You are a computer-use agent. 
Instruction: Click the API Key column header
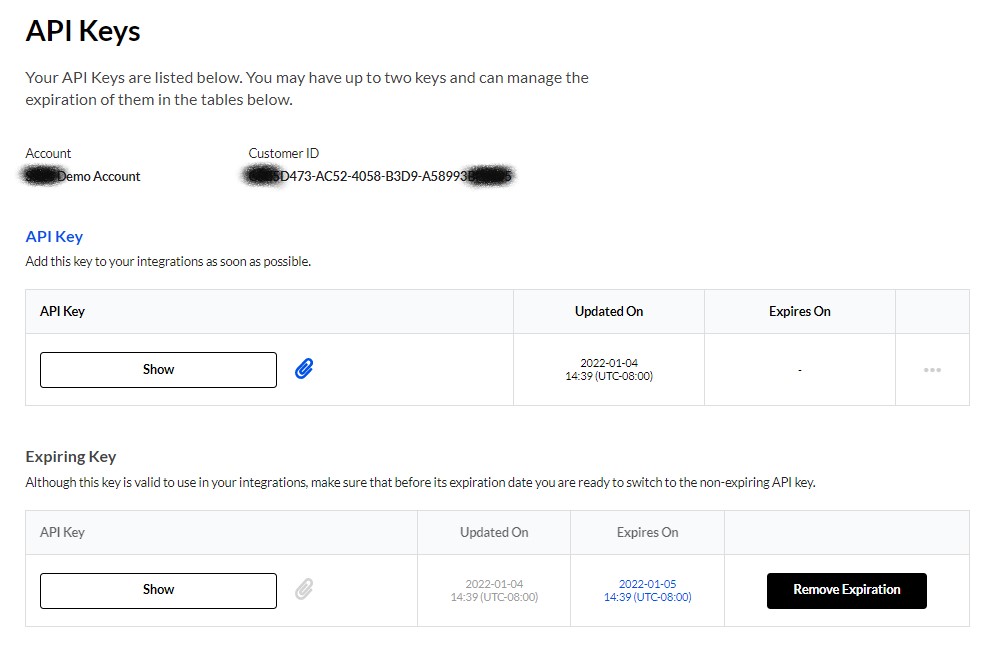(x=62, y=311)
